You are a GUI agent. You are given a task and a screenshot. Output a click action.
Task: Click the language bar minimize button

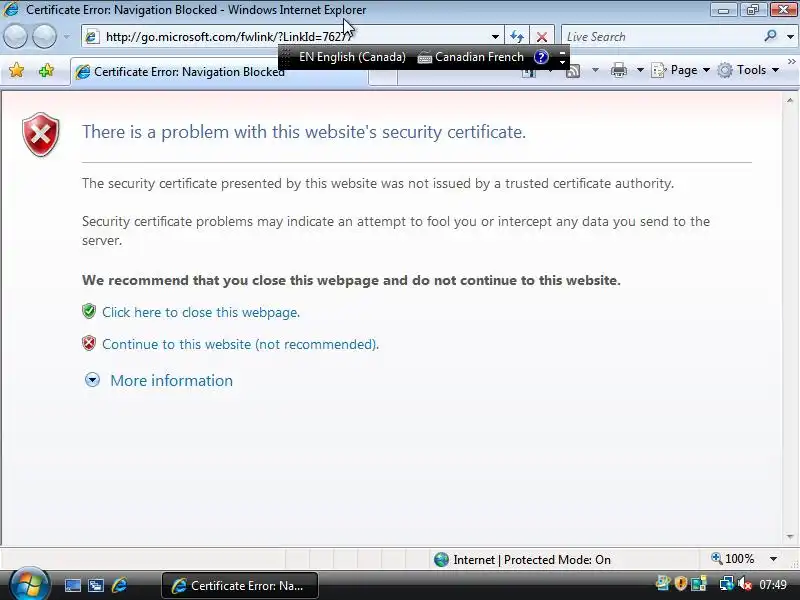pyautogui.click(x=562, y=52)
